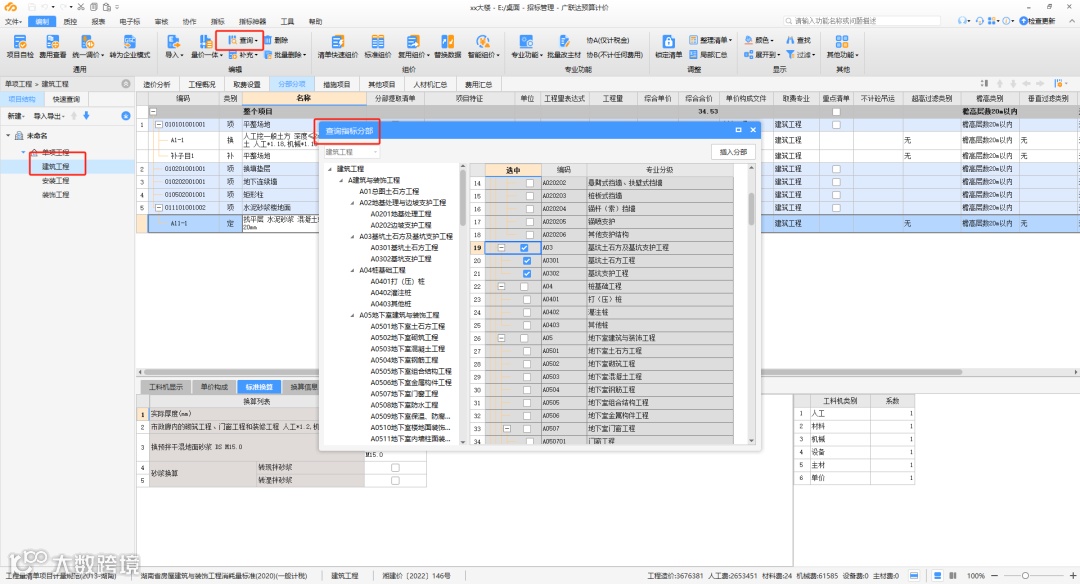The width and height of the screenshot is (1080, 584).
Task: Check the A05 地下室建筑与装饰工程 checkbox
Action: (524, 338)
